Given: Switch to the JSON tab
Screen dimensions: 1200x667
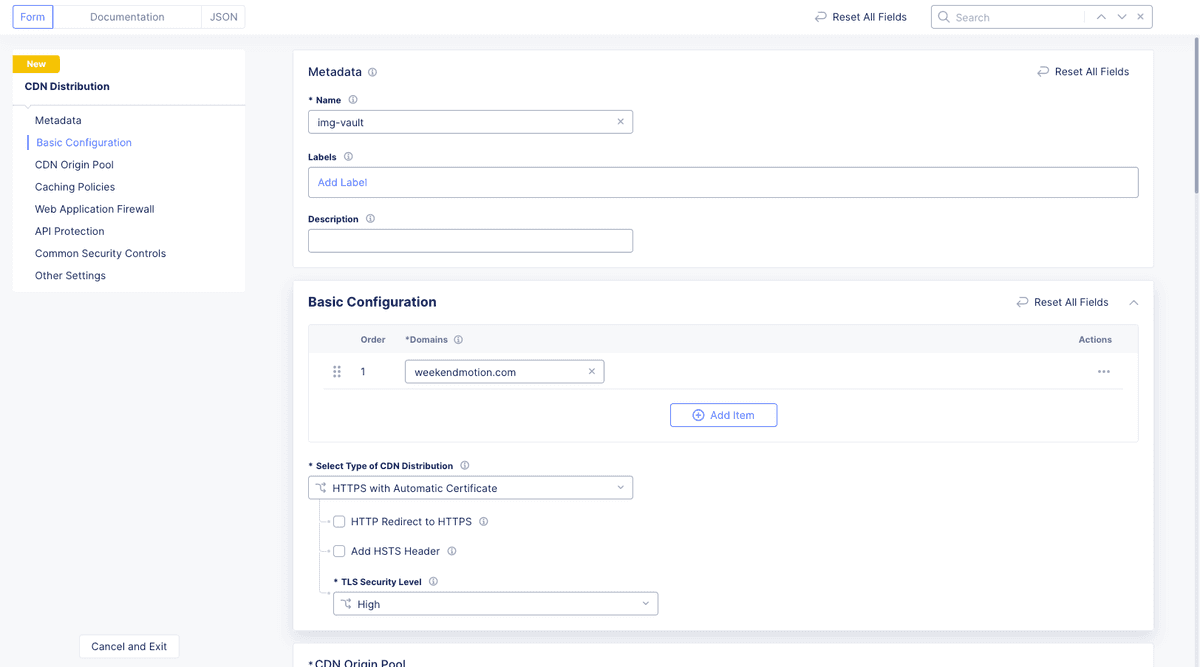Looking at the screenshot, I should [x=223, y=17].
